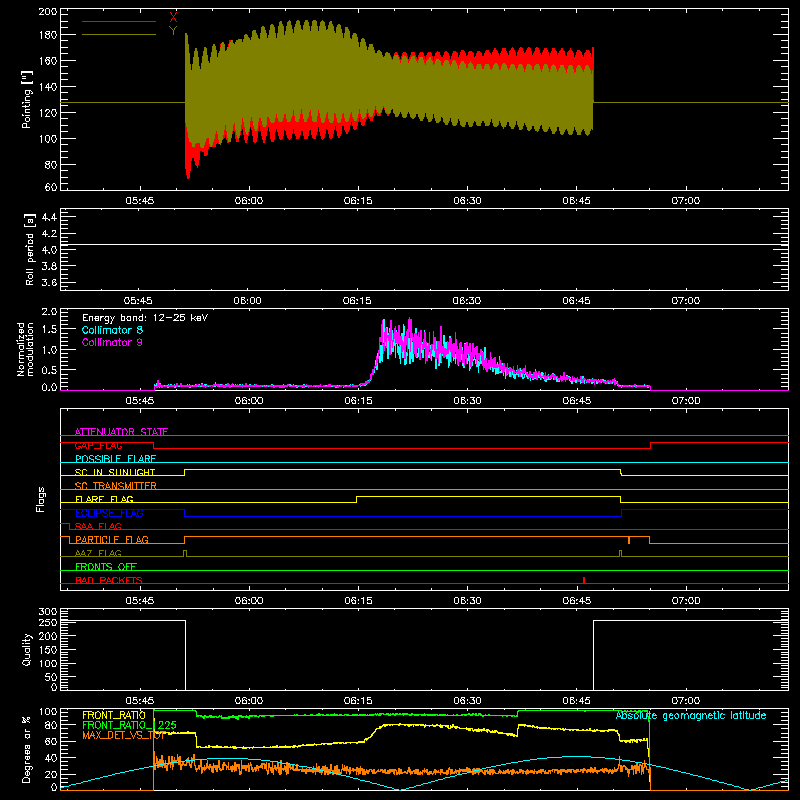Click the 3.6 value on the Roll period axis
This screenshot has width=800, height=800.
[x=49, y=283]
